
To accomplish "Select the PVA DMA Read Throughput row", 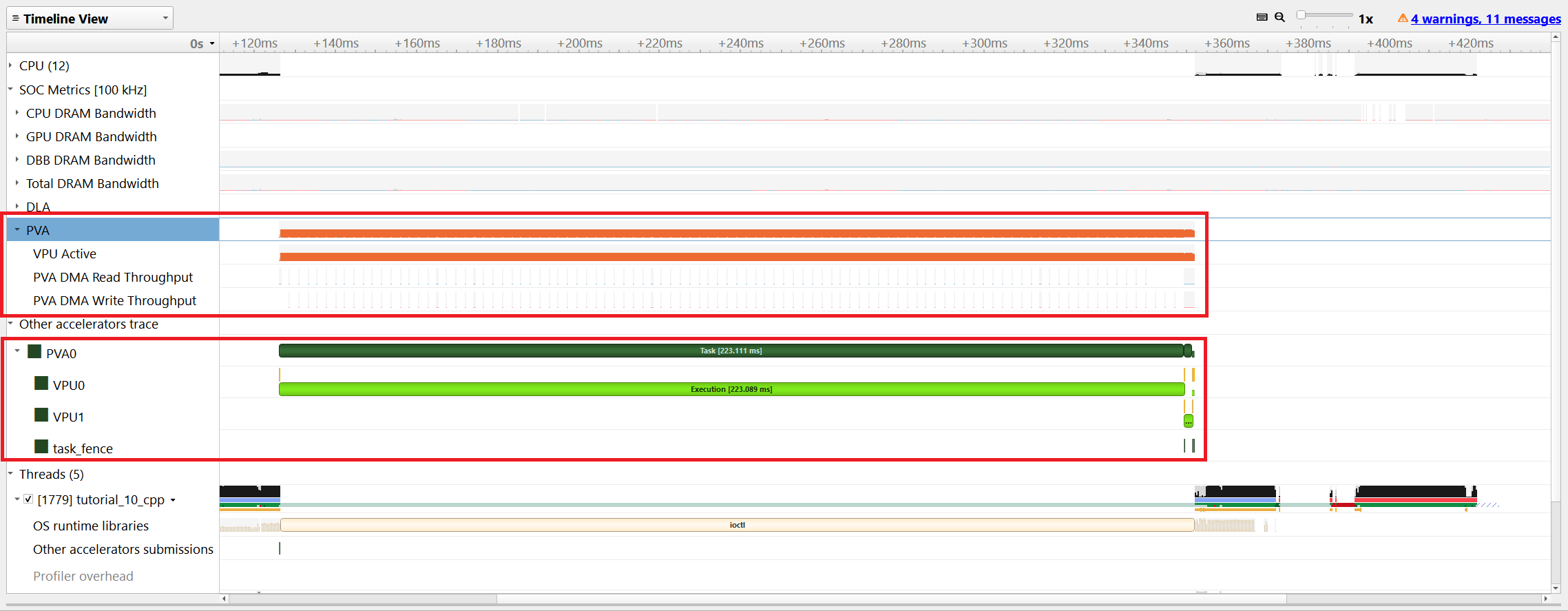I will [113, 277].
